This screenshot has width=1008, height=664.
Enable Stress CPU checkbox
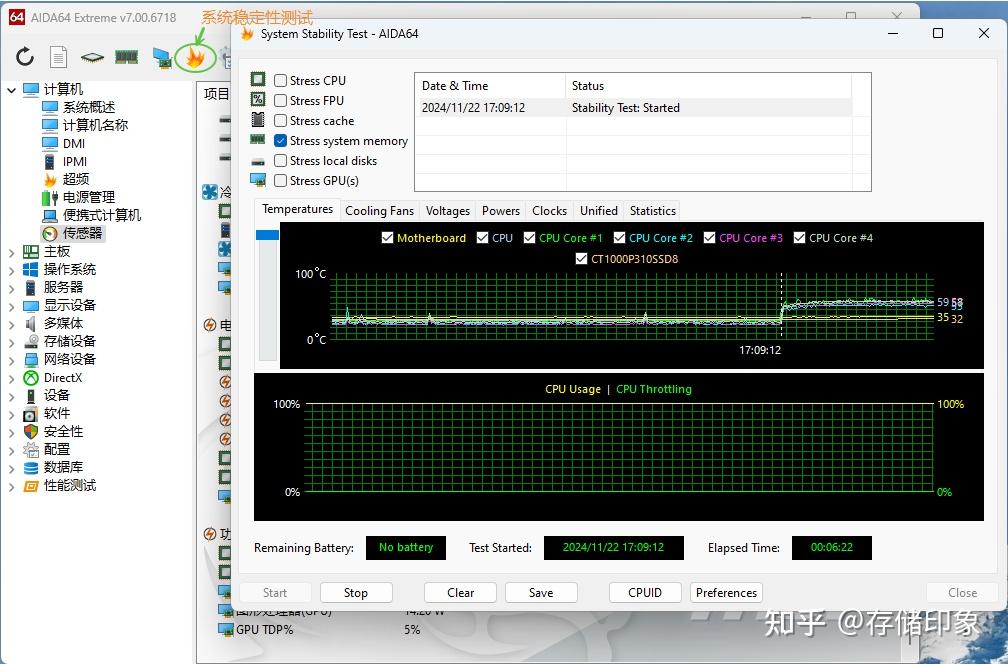pos(280,80)
